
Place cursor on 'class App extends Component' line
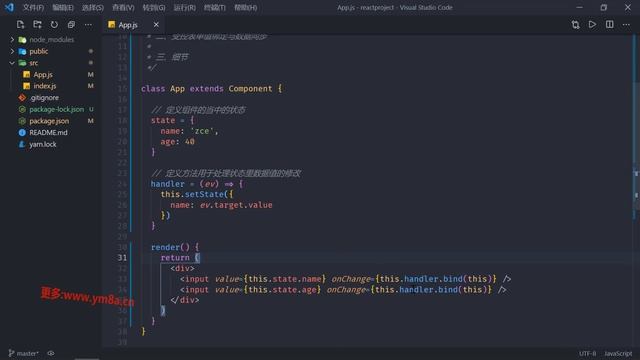coord(211,89)
